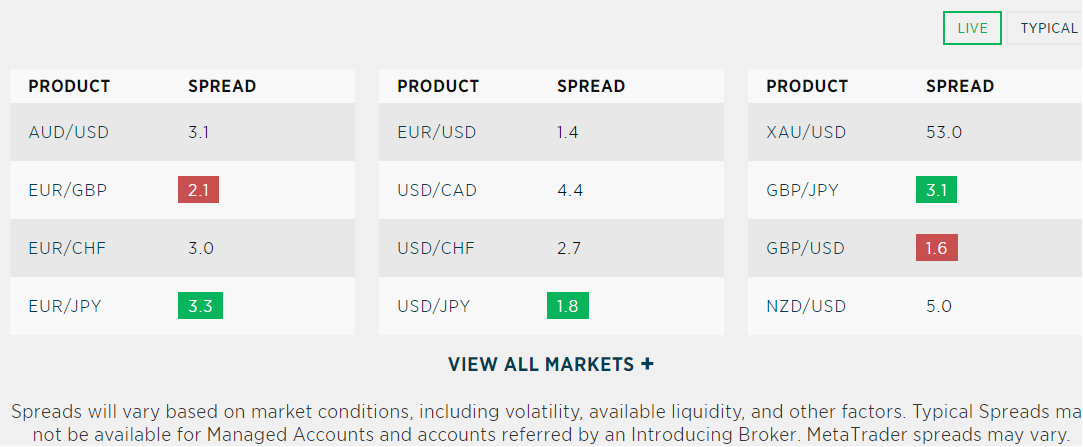Image resolution: width=1083 pixels, height=447 pixels.
Task: Select the EUR/GBP product name
Action: 68,190
